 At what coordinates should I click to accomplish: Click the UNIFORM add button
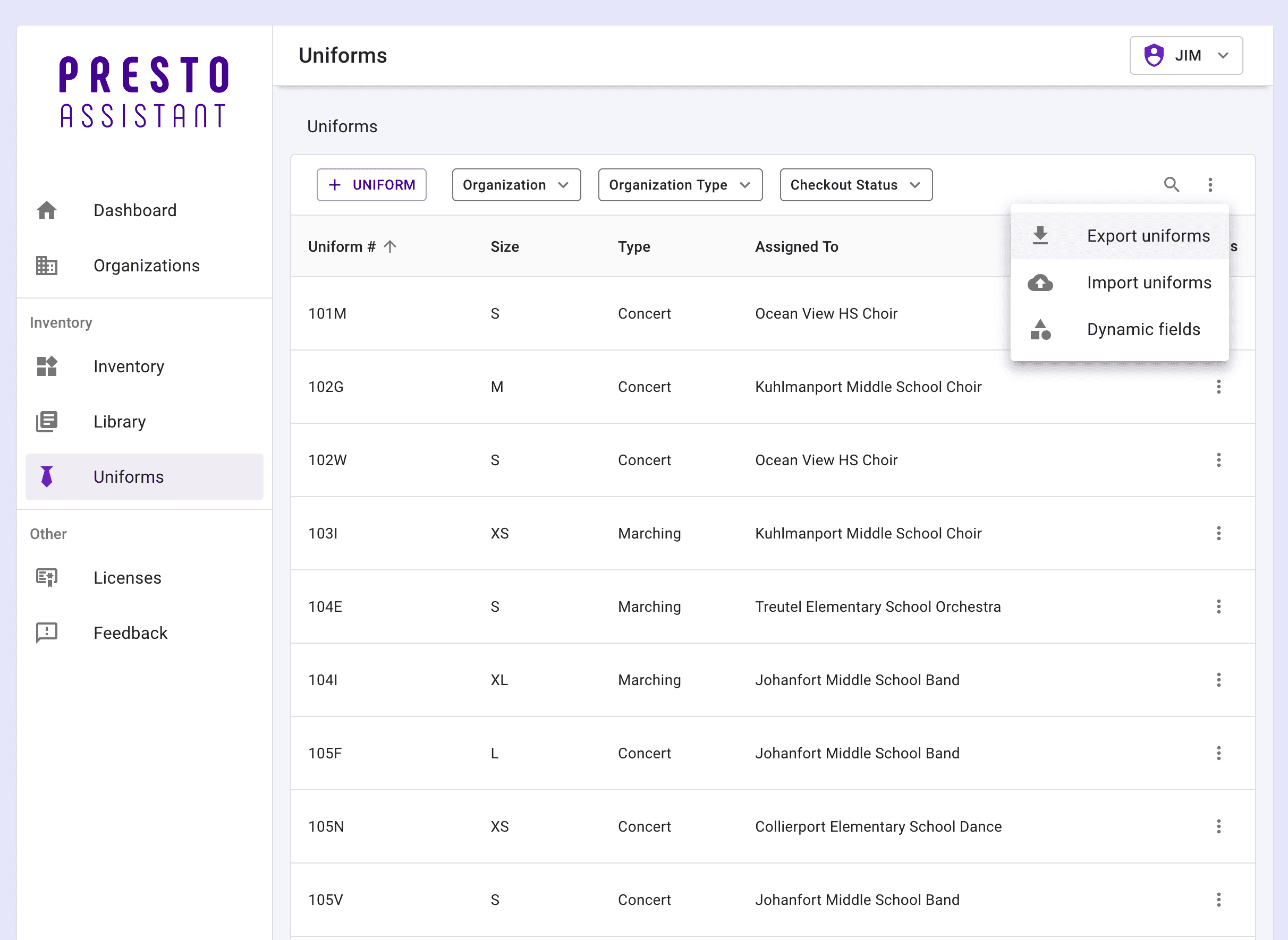click(x=371, y=184)
